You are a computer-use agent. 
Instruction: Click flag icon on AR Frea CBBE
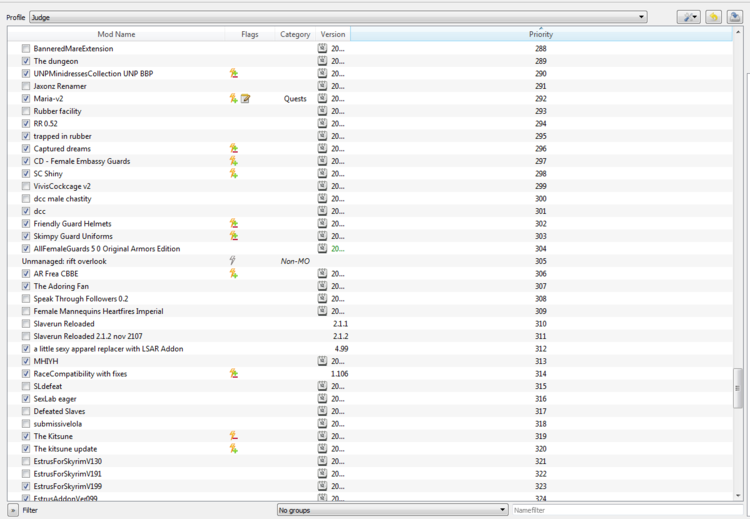233,274
